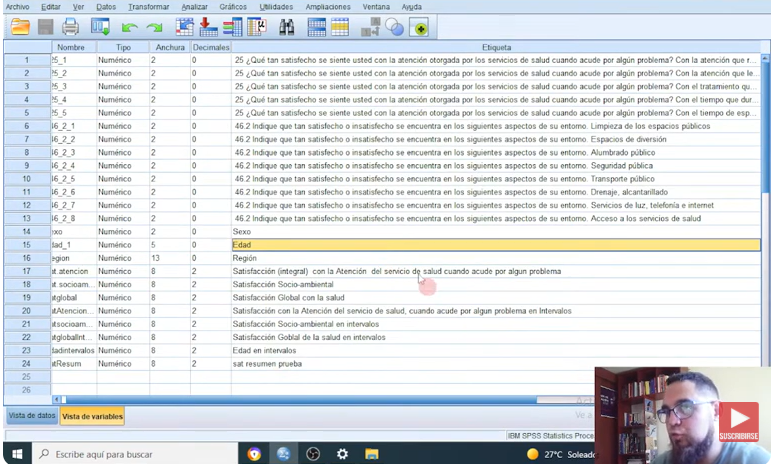
Task: Click the weather sun icon in taskbar
Action: [532, 454]
